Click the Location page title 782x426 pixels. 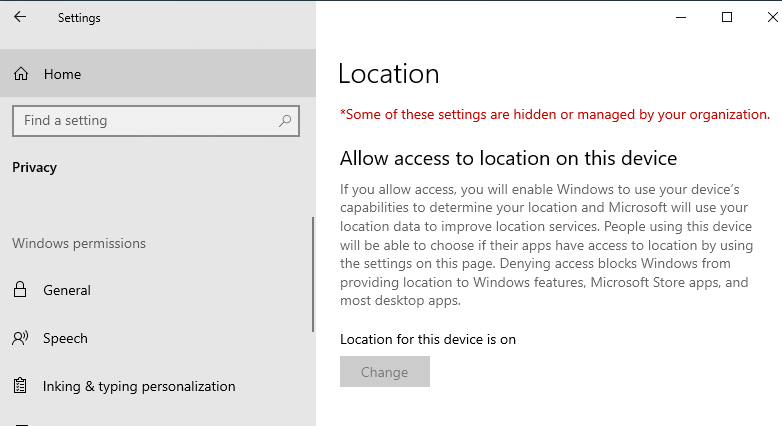click(x=389, y=74)
